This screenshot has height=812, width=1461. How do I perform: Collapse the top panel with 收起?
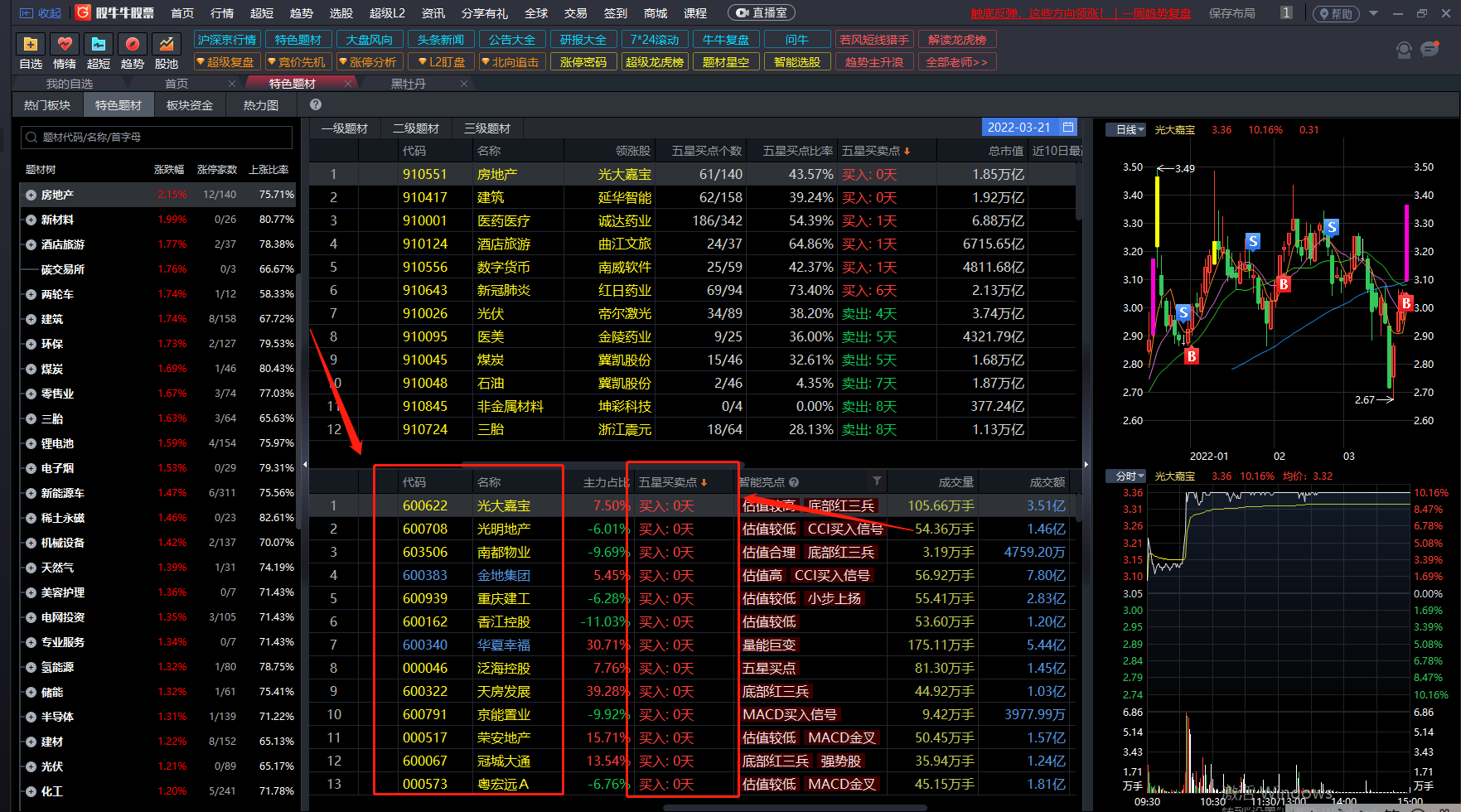pyautogui.click(x=41, y=13)
